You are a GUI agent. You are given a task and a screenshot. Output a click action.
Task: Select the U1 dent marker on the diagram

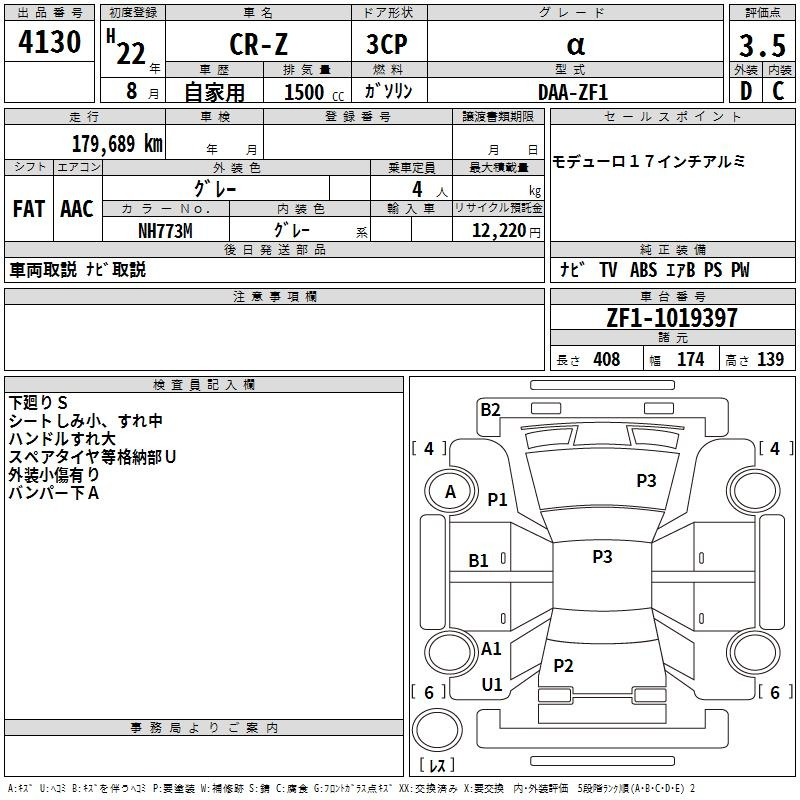492,685
